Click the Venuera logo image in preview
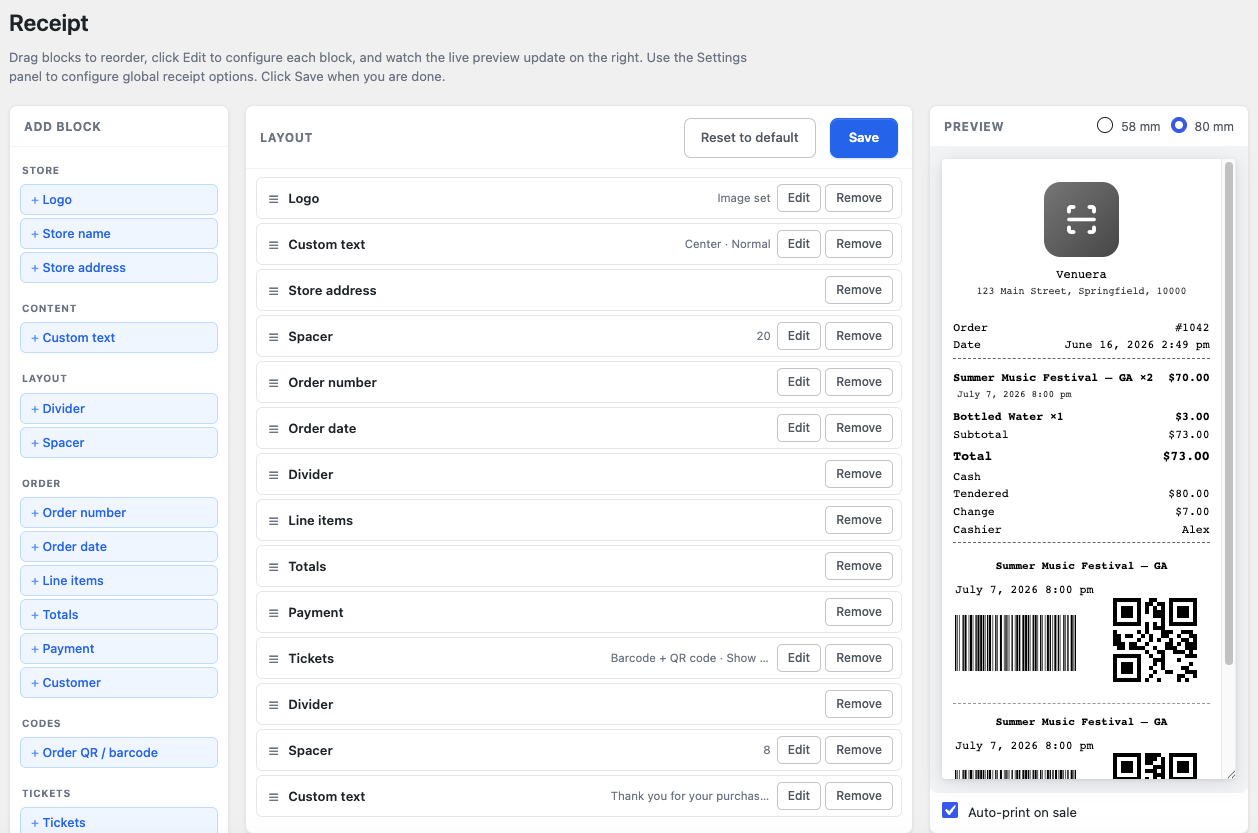The image size is (1258, 833). [1081, 219]
